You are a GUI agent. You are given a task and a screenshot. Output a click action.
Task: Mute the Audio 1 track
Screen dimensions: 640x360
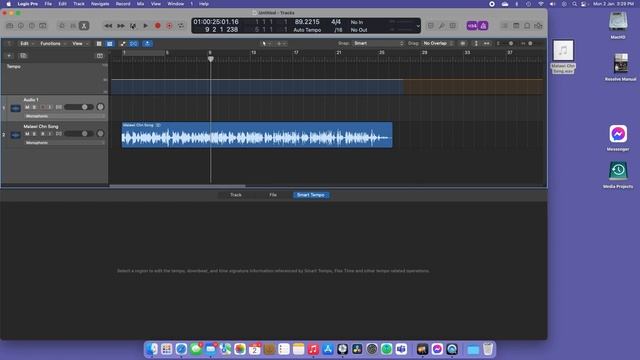point(27,107)
